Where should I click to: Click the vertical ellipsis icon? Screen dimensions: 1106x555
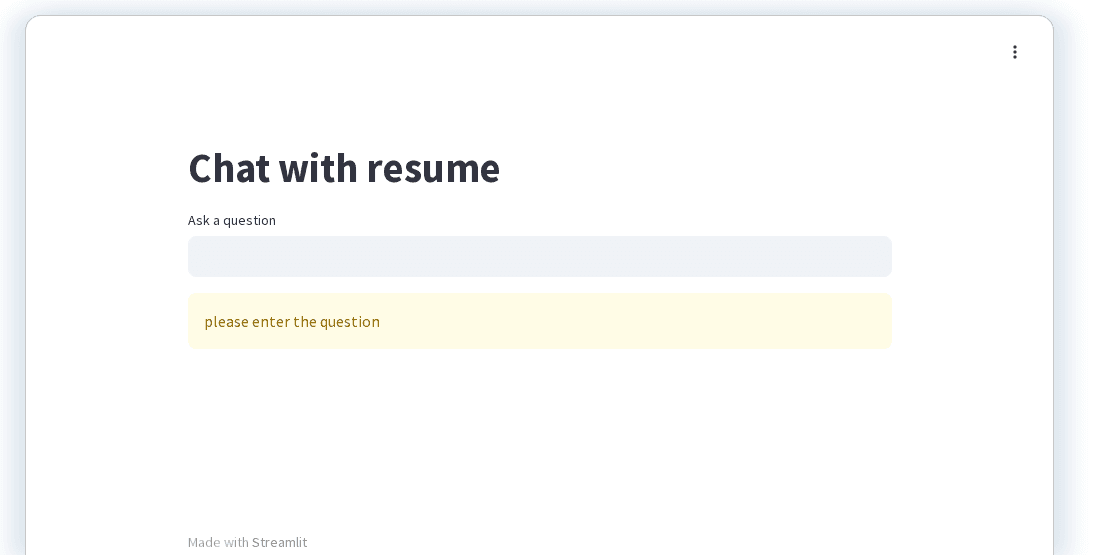(1015, 52)
